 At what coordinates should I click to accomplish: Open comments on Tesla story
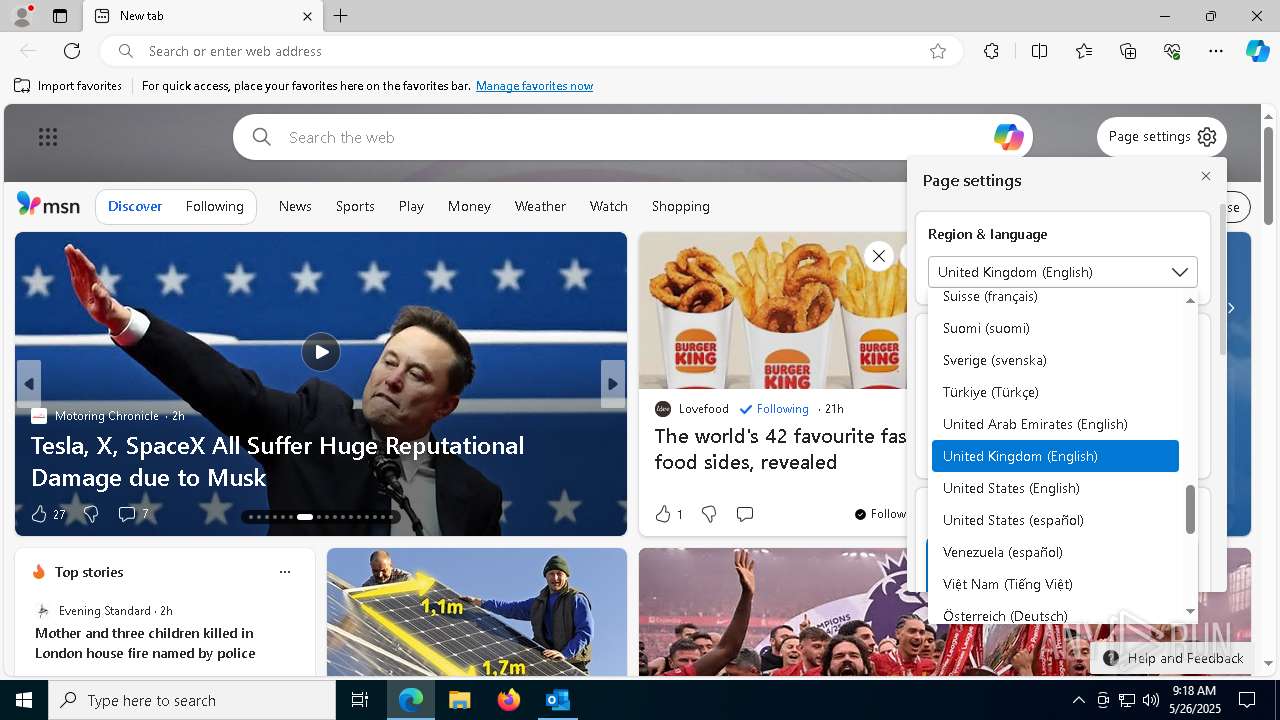coord(126,514)
